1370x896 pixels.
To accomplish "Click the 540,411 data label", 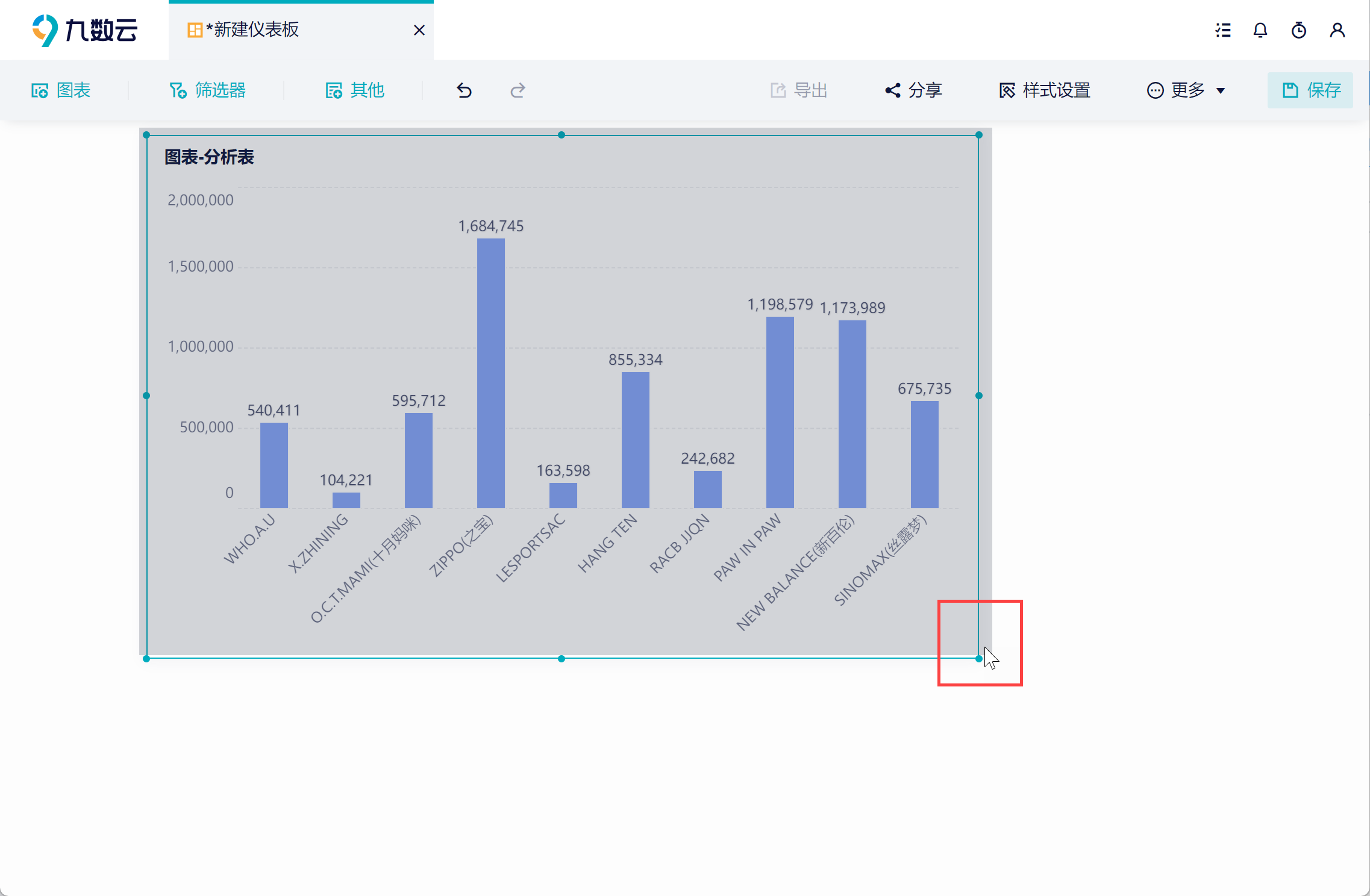I will coord(274,410).
